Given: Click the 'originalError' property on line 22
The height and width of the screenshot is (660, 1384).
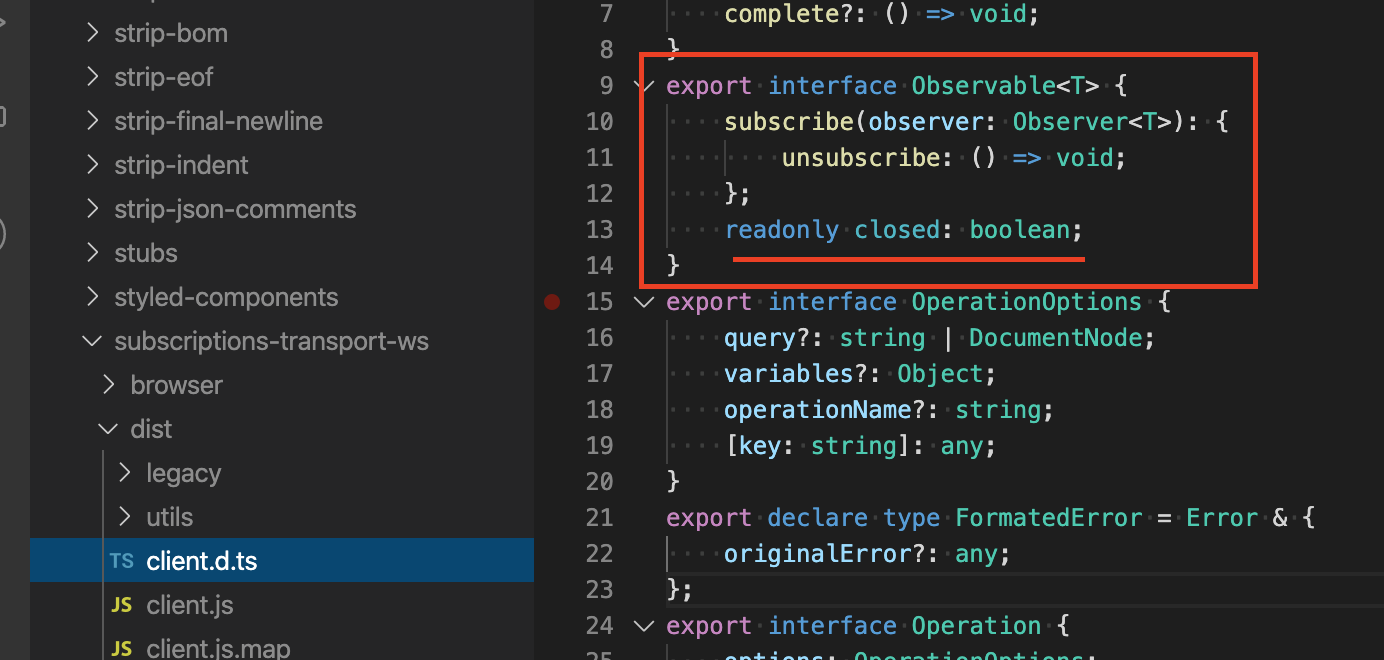Looking at the screenshot, I should pos(818,554).
